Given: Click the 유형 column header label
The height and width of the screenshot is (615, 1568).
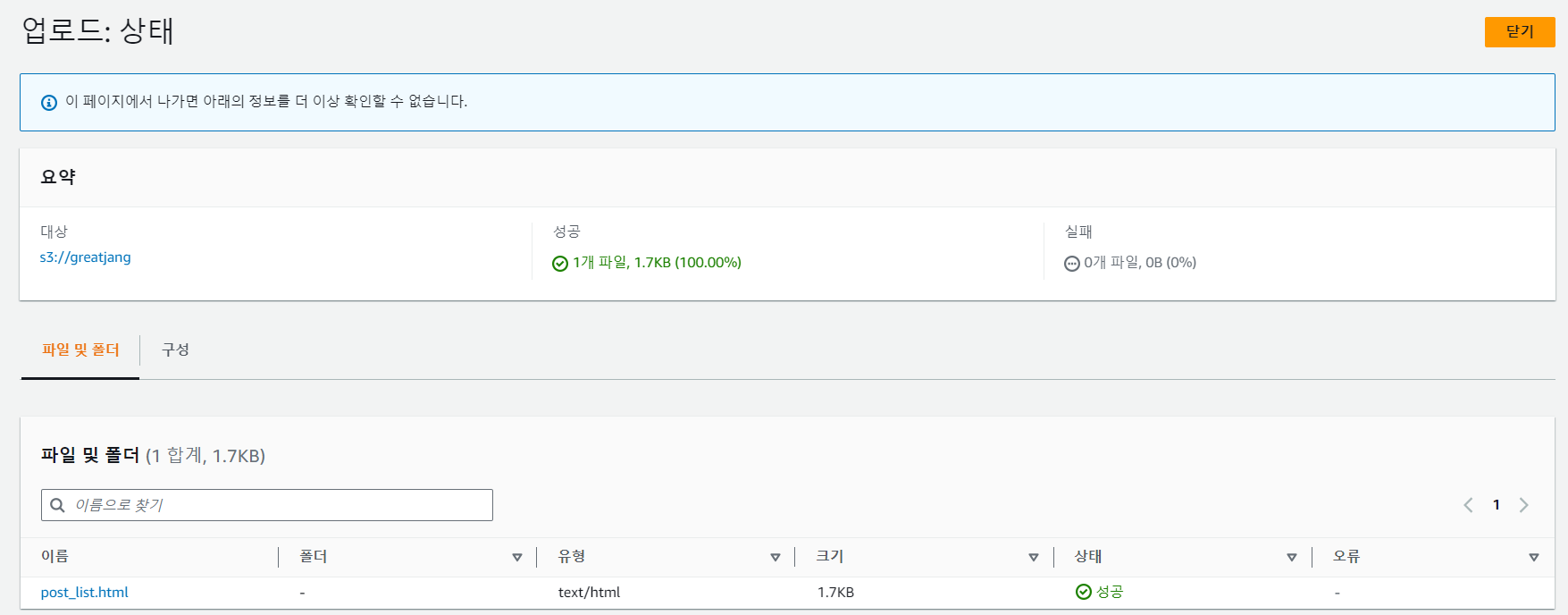Looking at the screenshot, I should pos(572,556).
